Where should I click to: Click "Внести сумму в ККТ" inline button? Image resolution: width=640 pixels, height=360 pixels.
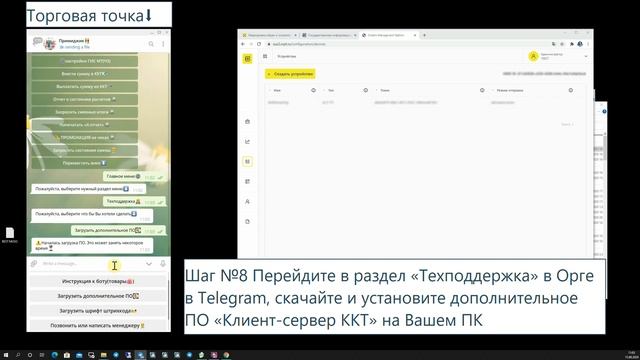pos(84,74)
